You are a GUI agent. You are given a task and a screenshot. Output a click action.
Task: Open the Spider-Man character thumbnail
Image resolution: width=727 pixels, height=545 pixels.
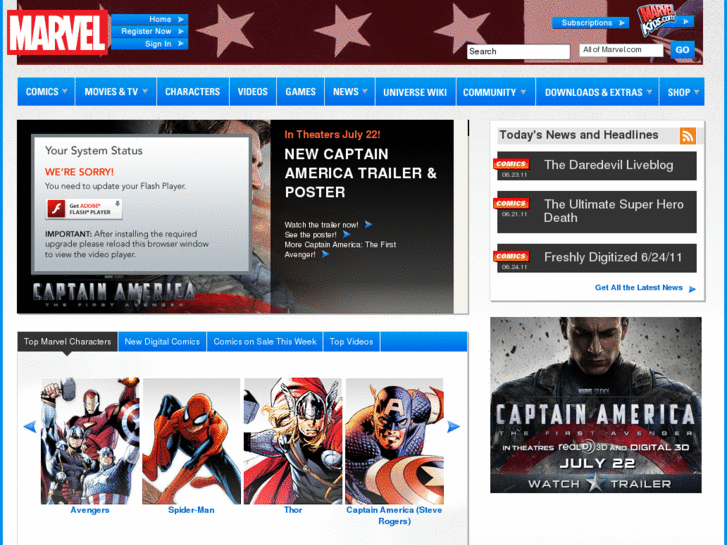(x=191, y=441)
